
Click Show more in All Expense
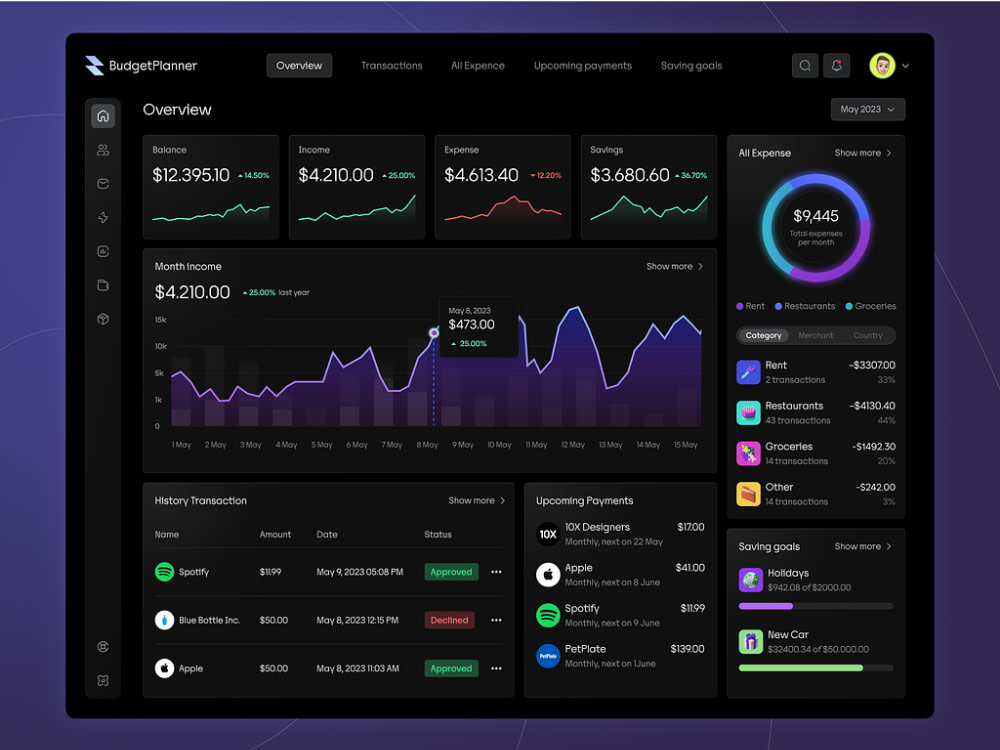pos(863,153)
